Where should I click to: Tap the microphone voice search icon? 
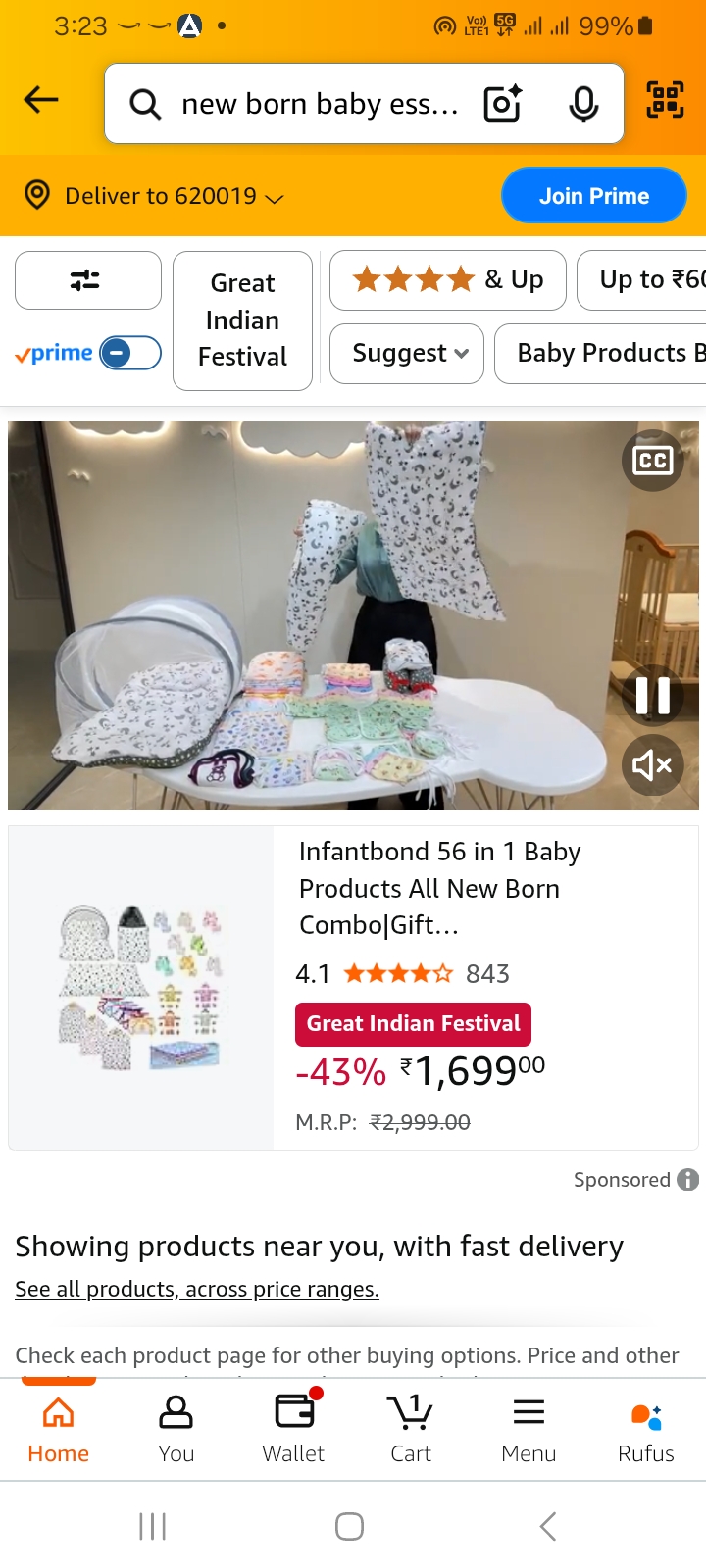[583, 103]
